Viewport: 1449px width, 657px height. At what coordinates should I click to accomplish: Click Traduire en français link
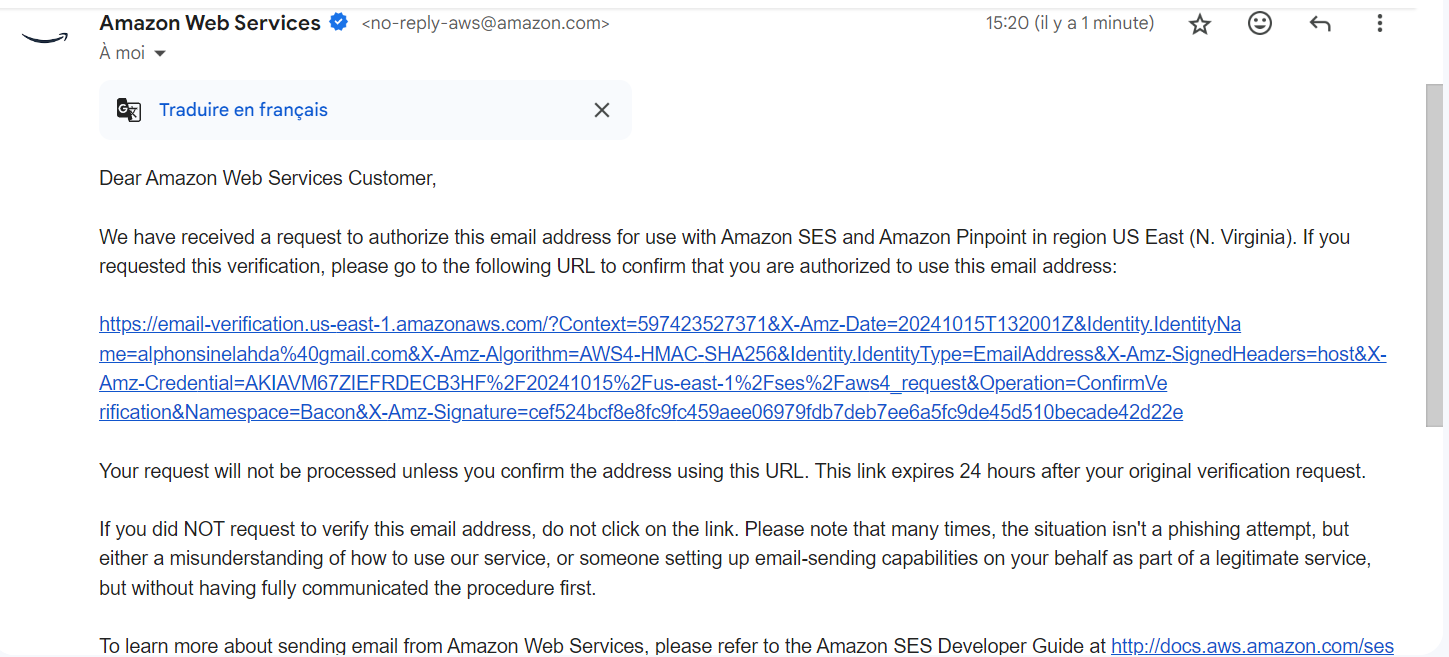point(243,110)
